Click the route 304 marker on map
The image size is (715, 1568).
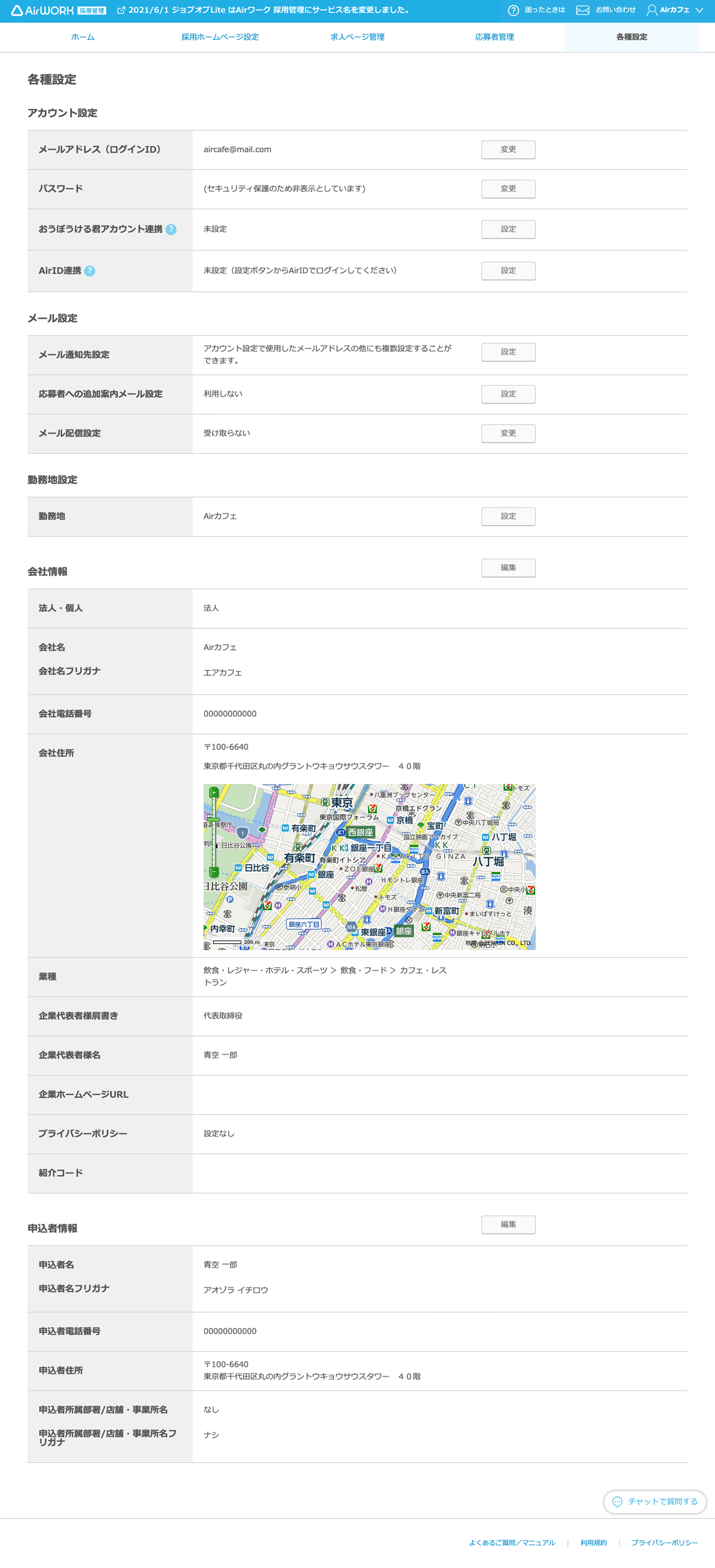coord(351,927)
